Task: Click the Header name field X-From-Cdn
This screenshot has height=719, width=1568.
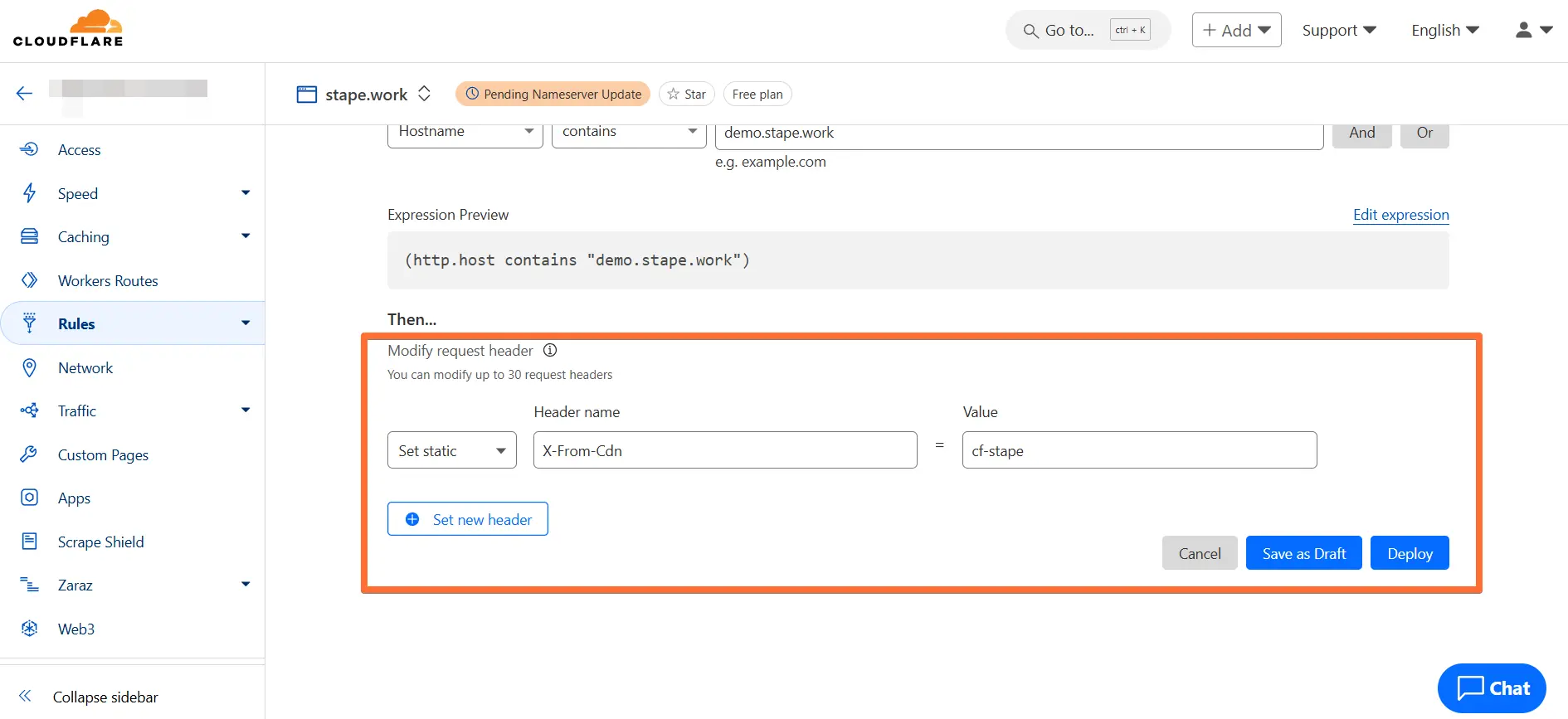Action: [x=725, y=450]
